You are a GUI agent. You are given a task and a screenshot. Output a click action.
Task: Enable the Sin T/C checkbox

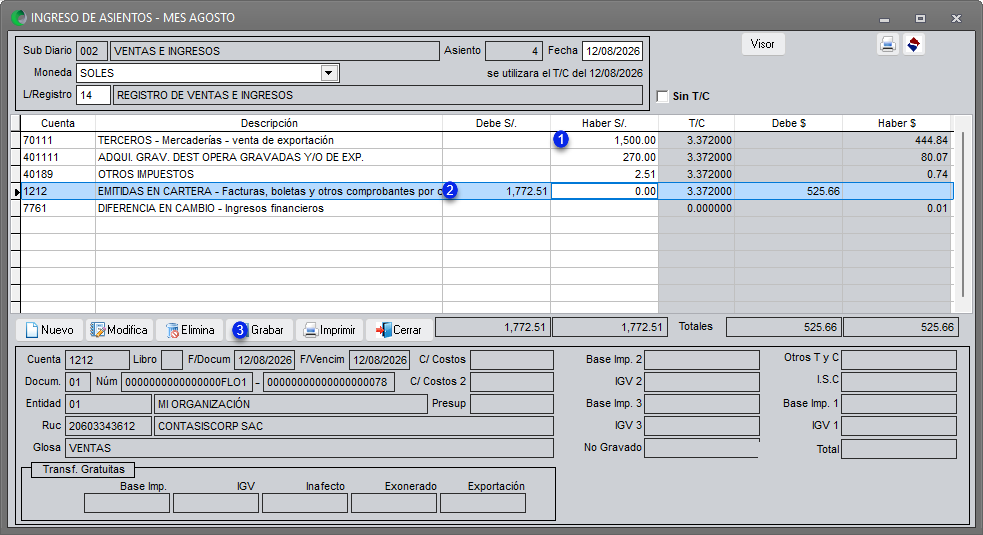tap(663, 97)
